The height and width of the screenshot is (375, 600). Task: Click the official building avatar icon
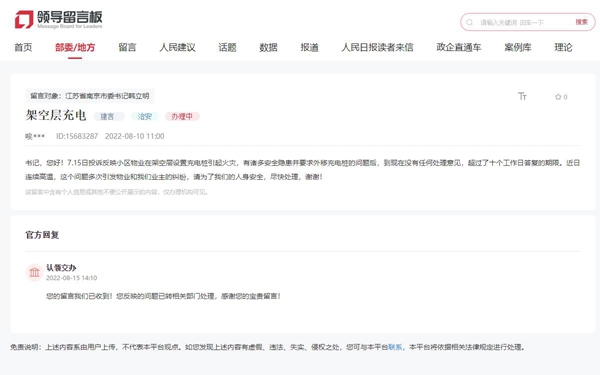pos(34,272)
